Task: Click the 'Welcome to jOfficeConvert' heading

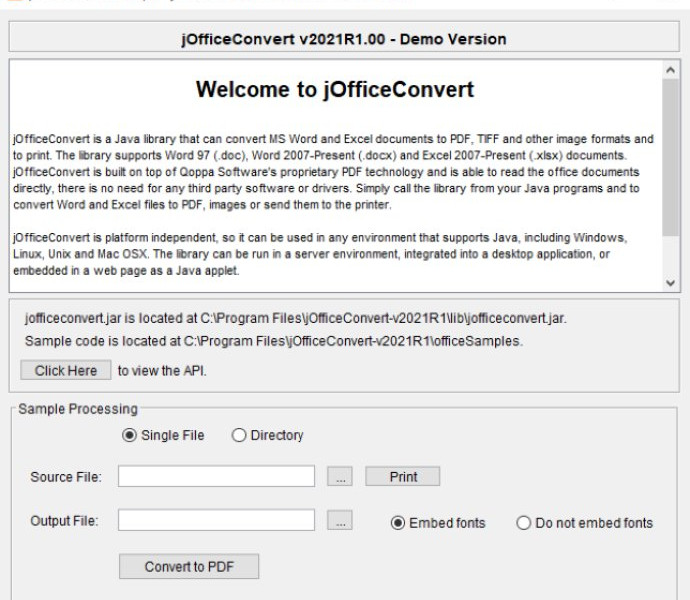Action: tap(335, 89)
